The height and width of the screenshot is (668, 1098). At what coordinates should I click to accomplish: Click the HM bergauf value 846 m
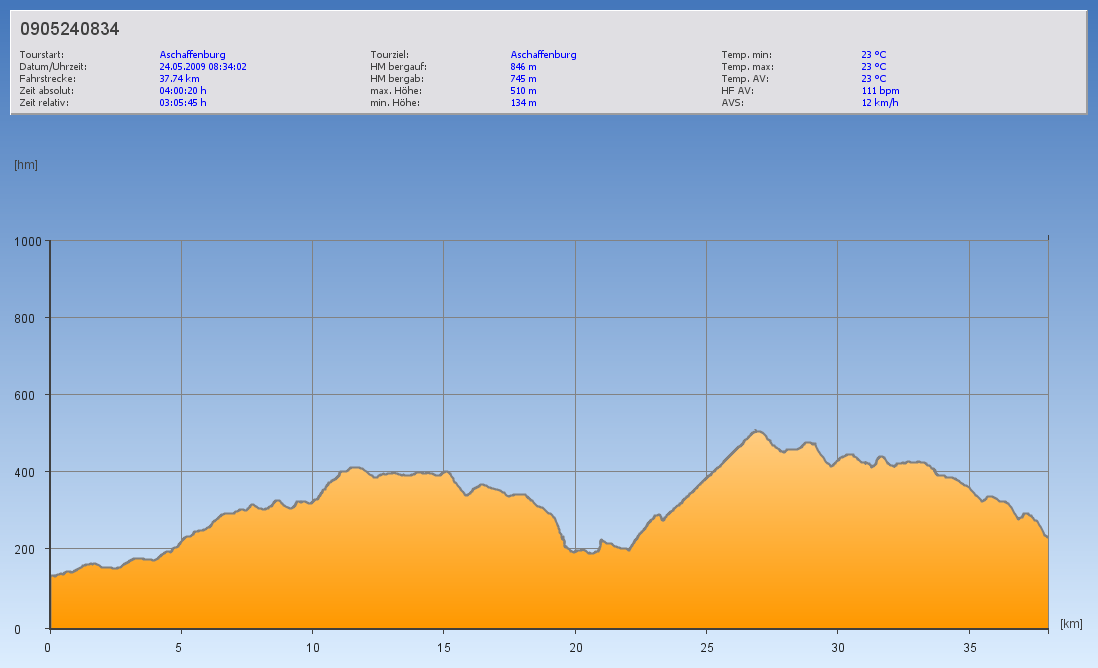tap(523, 67)
